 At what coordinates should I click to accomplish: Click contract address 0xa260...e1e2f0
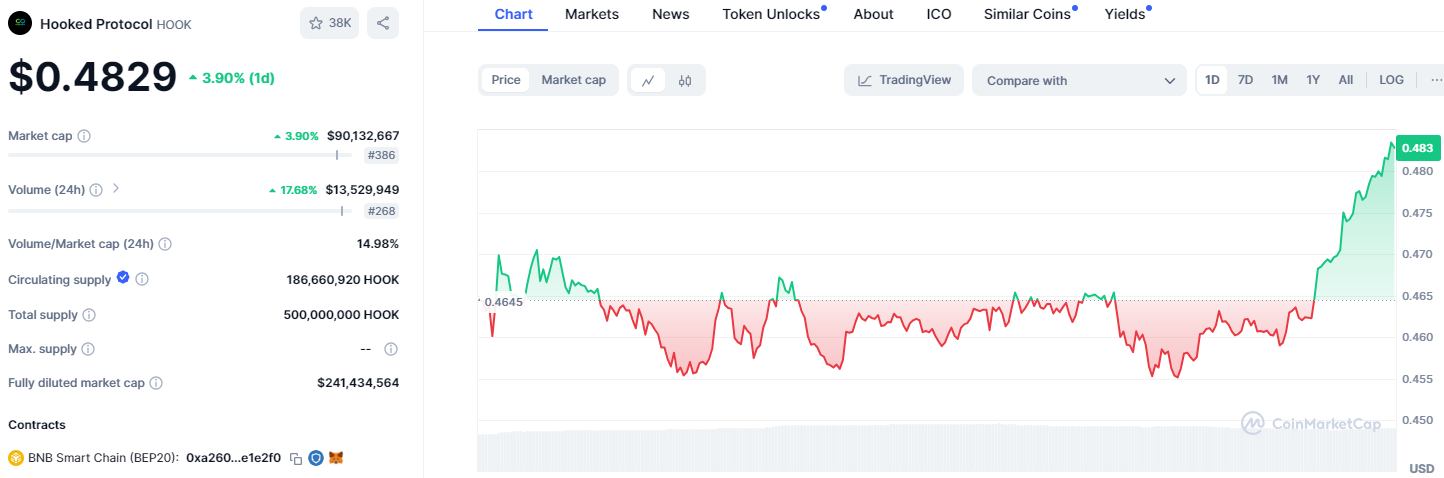pyautogui.click(x=233, y=458)
